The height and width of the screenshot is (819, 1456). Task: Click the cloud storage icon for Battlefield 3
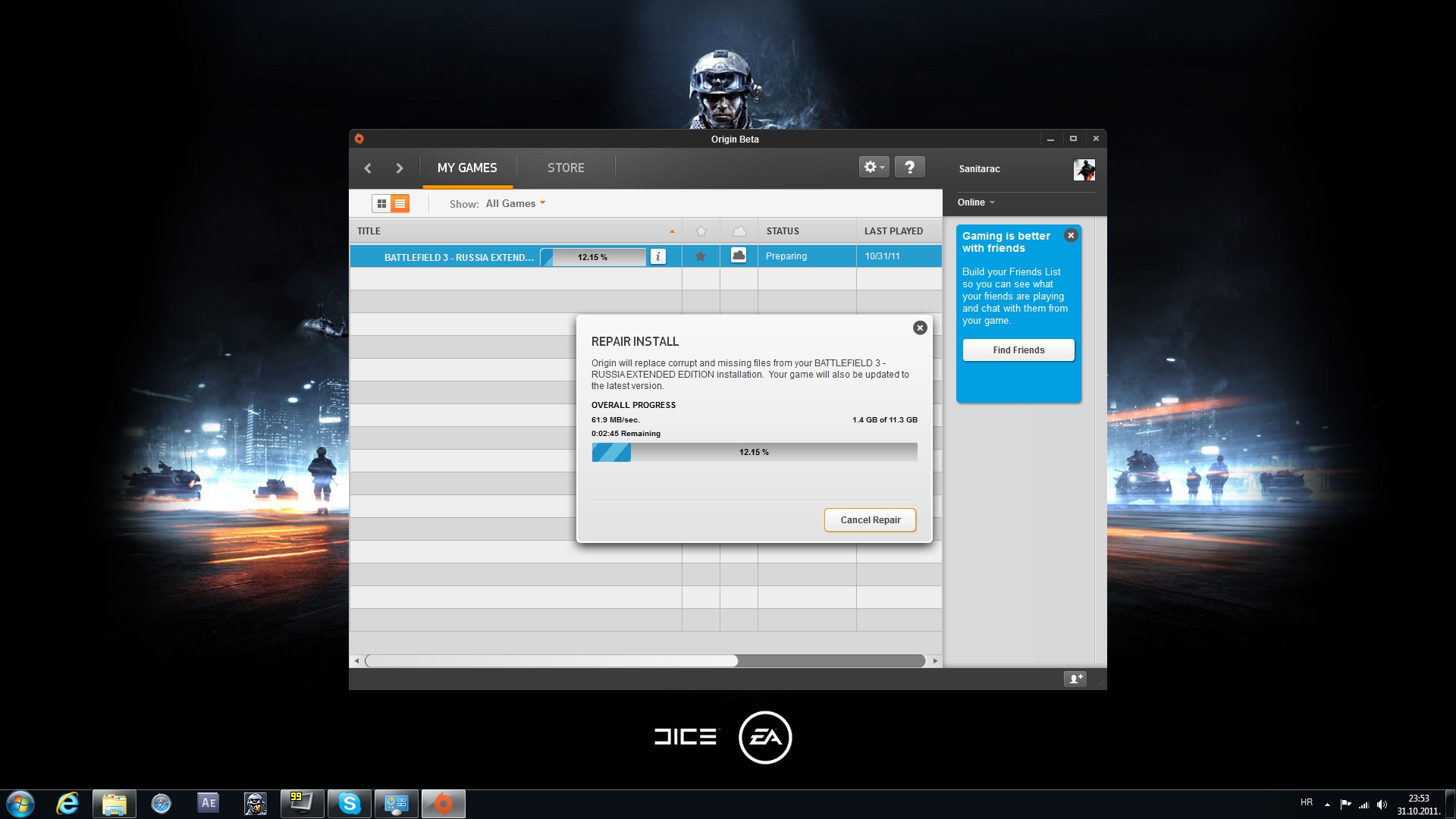pos(739,256)
